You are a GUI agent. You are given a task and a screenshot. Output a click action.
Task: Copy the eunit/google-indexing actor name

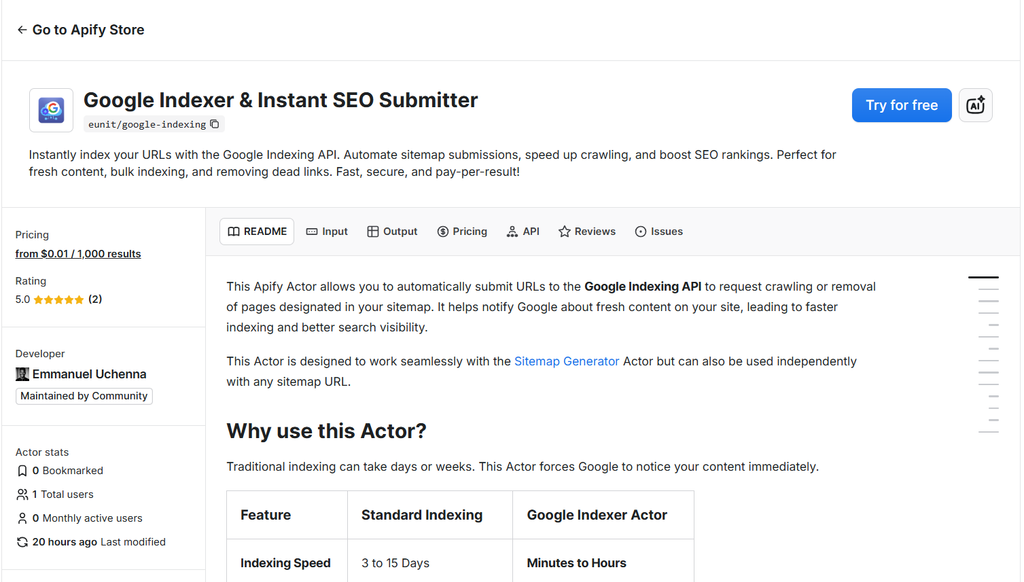point(214,124)
